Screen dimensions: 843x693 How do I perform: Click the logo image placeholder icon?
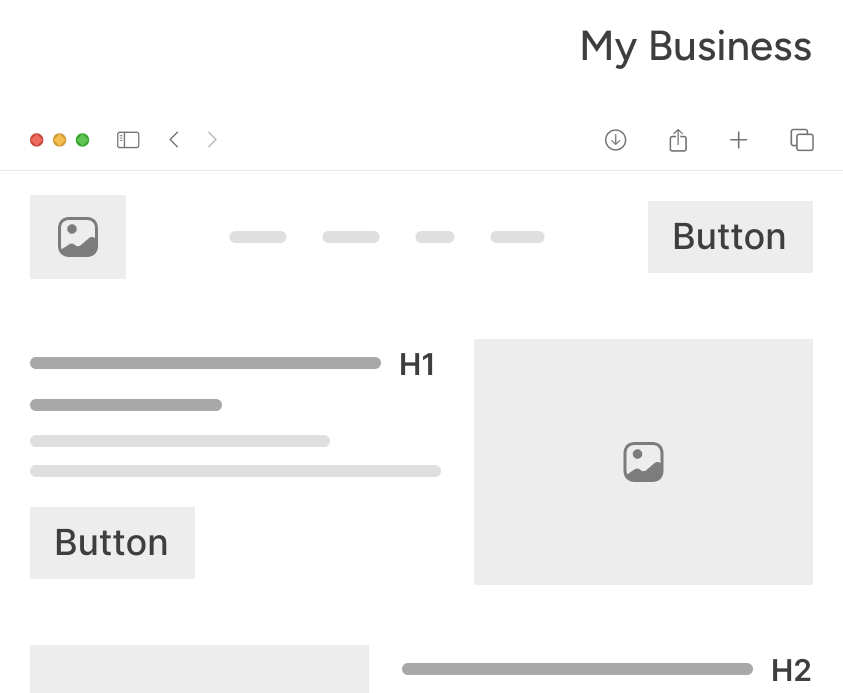(78, 237)
